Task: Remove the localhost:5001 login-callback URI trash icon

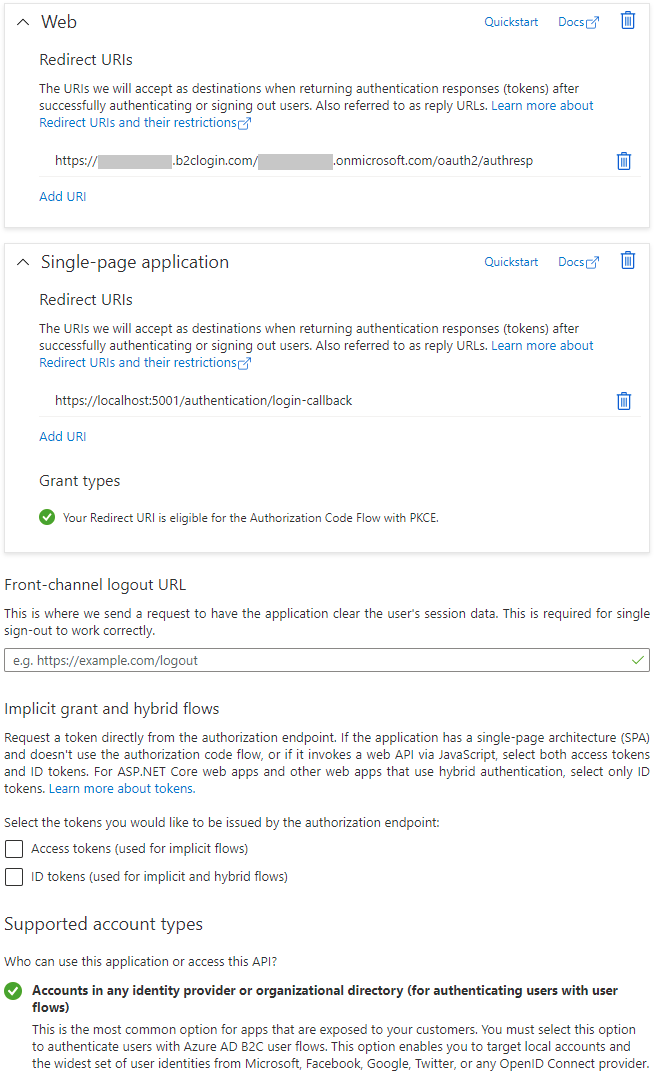Action: 623,401
